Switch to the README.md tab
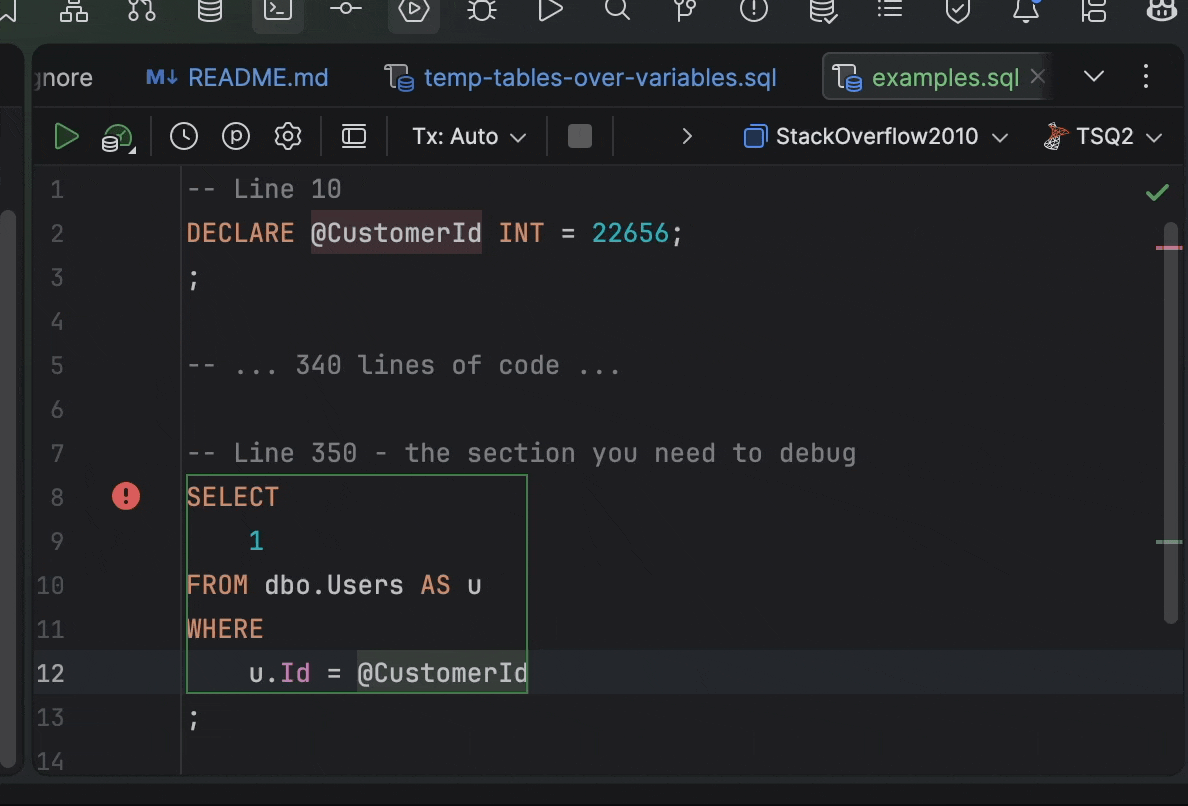Image resolution: width=1188 pixels, height=806 pixels. point(237,77)
